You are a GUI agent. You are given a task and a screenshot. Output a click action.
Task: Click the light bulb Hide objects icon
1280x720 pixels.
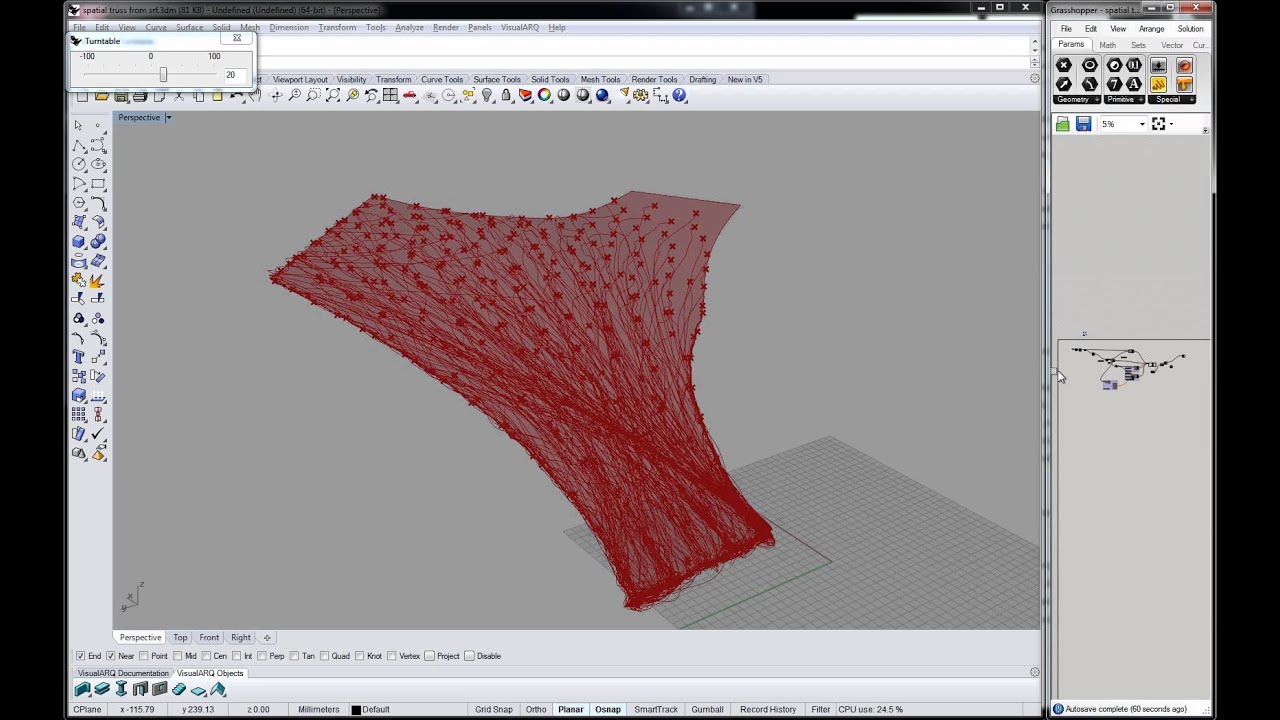point(487,96)
